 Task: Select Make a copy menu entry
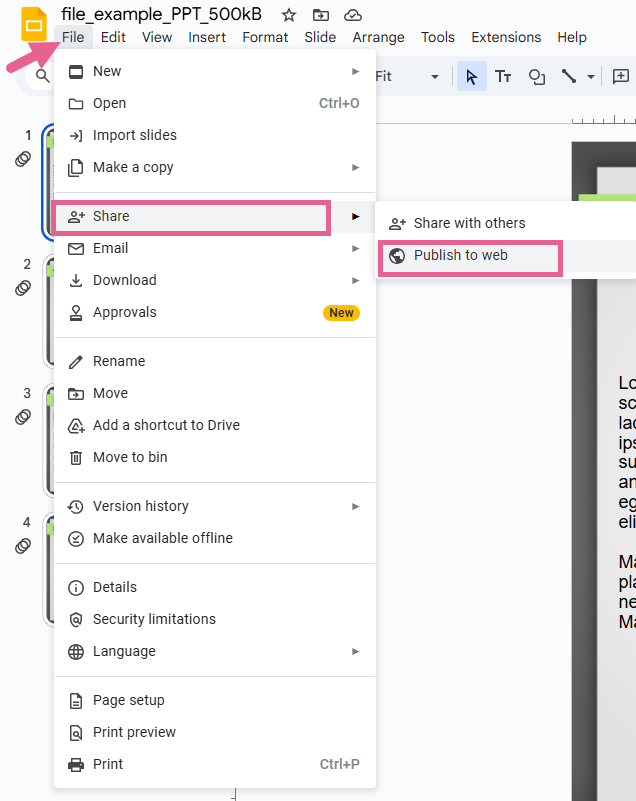[x=133, y=167]
